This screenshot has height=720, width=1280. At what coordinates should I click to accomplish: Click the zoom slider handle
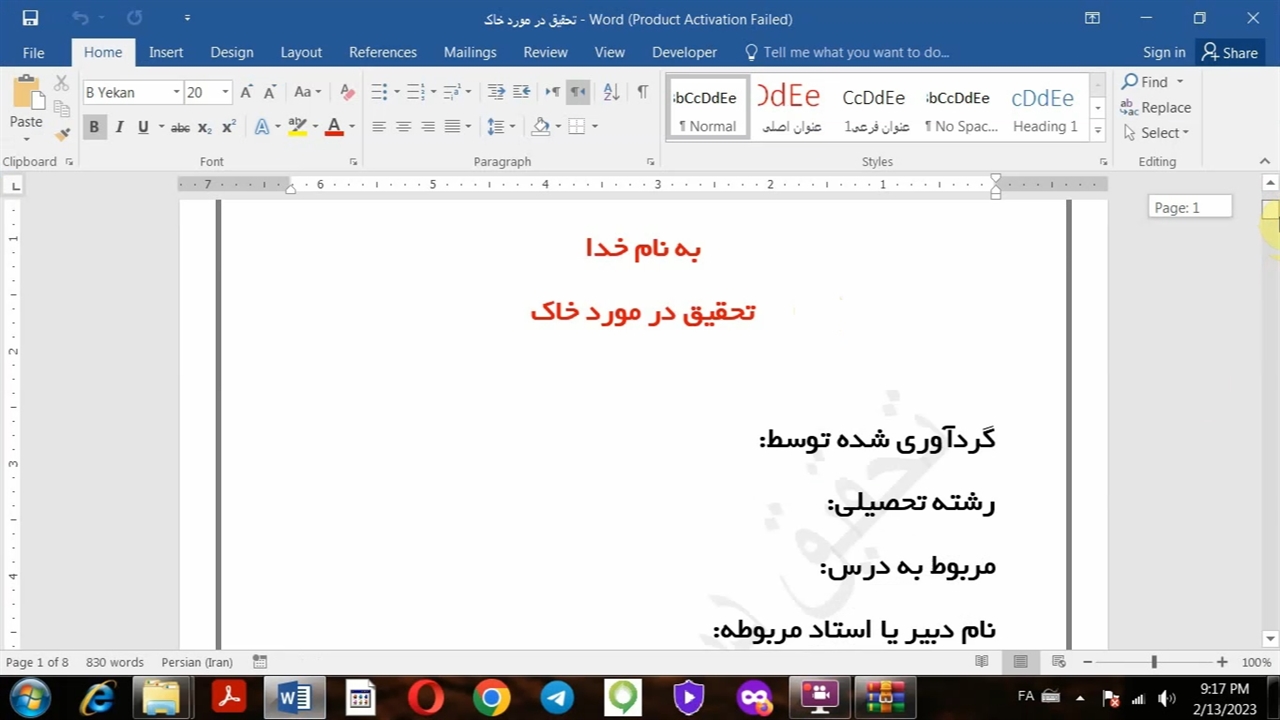(1154, 662)
